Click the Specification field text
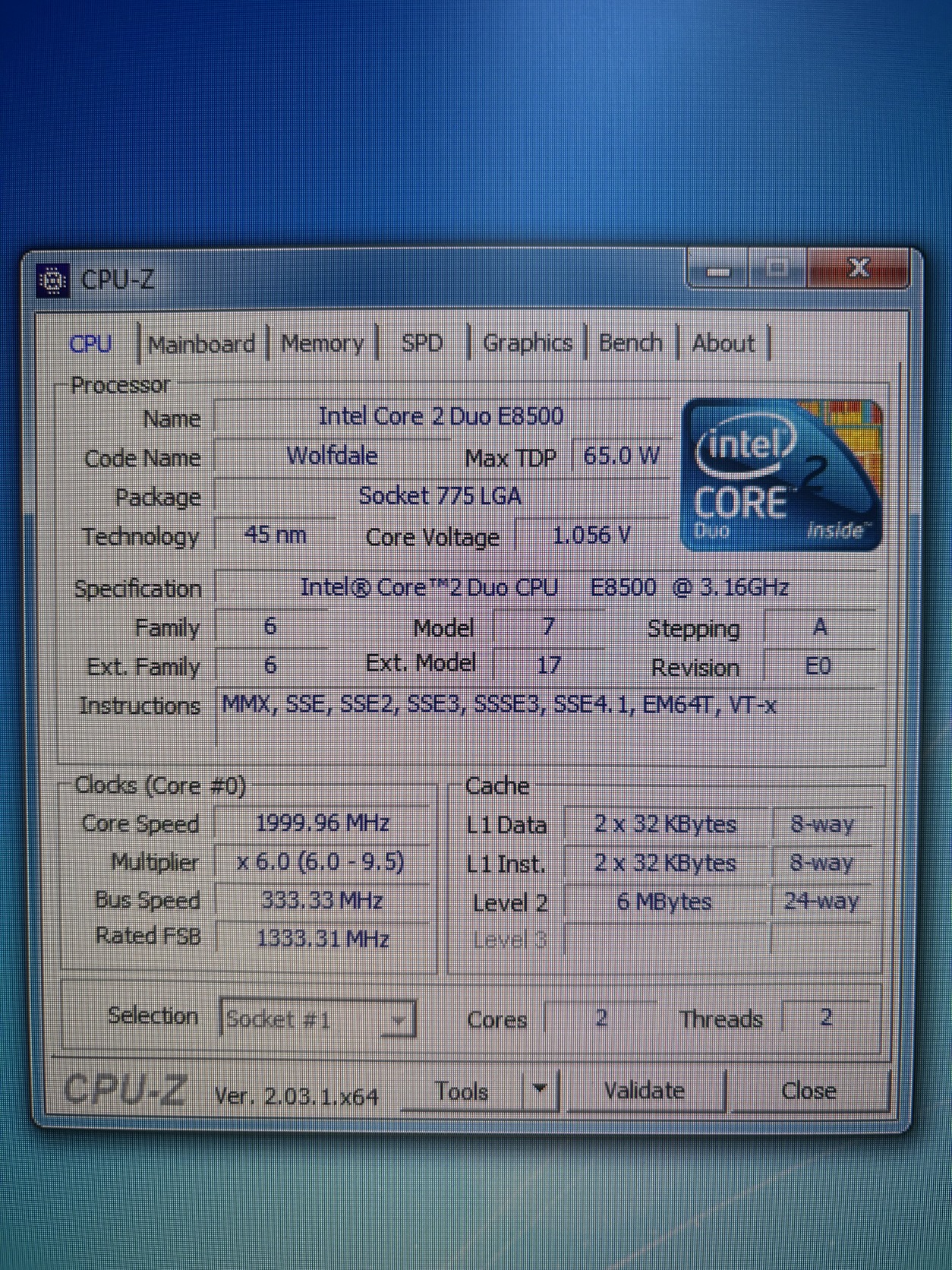The height and width of the screenshot is (1270, 952). pos(544,587)
